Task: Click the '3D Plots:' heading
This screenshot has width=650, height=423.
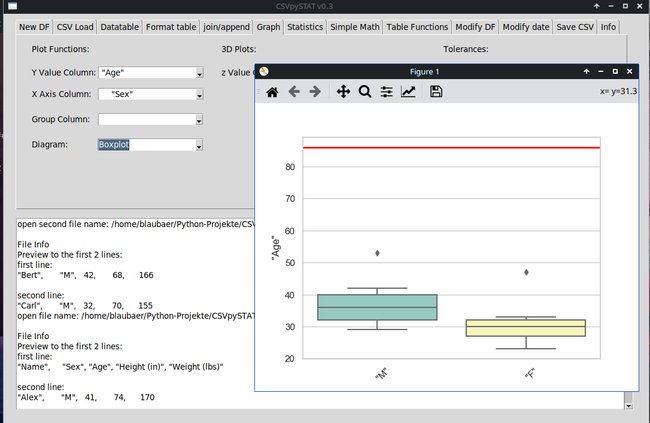Action: coord(239,49)
